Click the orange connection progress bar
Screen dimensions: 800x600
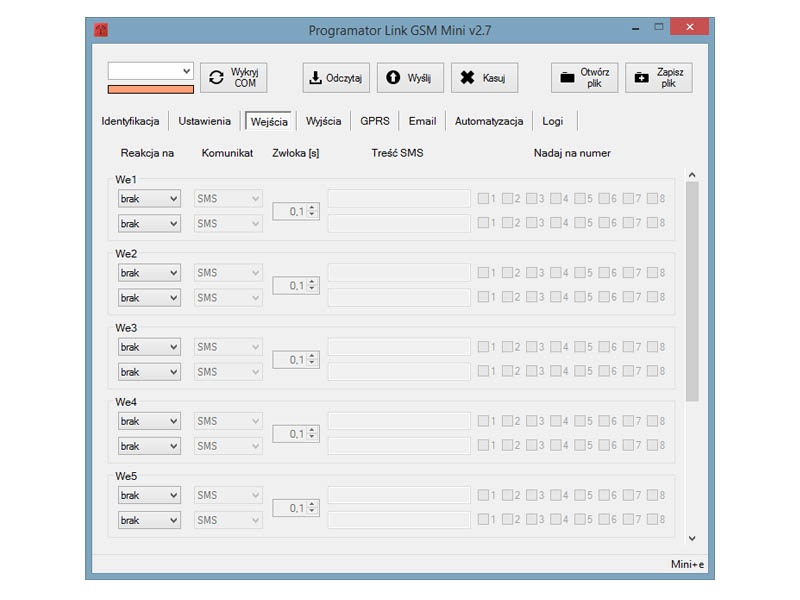151,90
